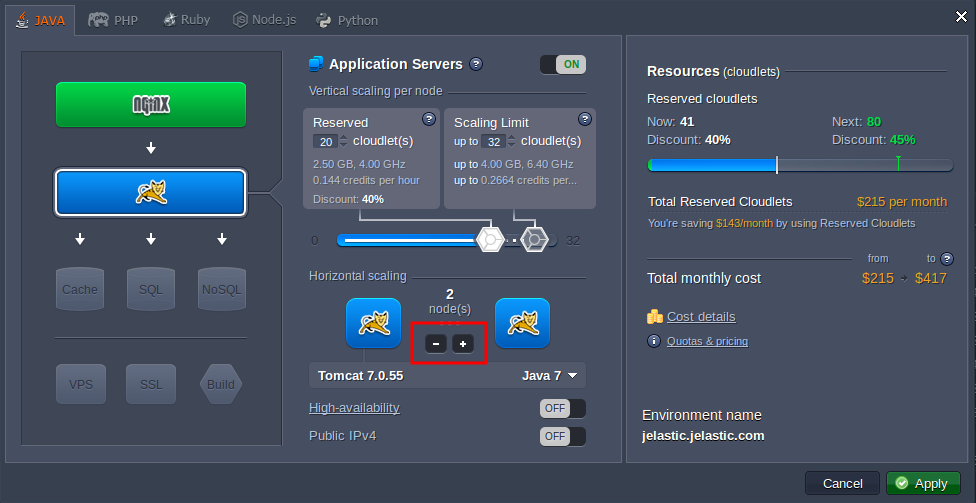Viewport: 976px width, 503px height.
Task: Add an SQL database node
Action: point(151,289)
